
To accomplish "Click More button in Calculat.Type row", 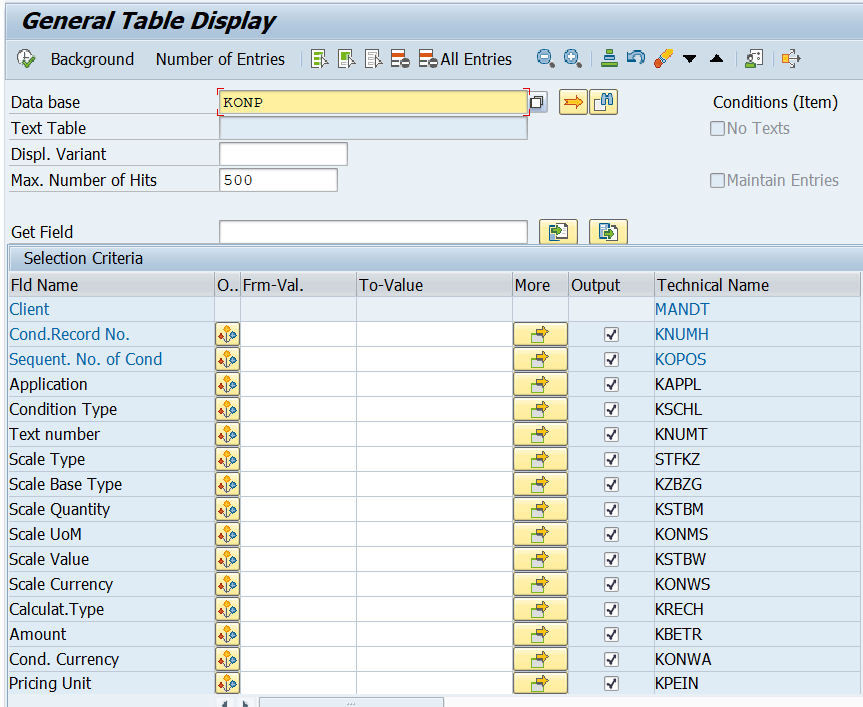I will [x=540, y=610].
